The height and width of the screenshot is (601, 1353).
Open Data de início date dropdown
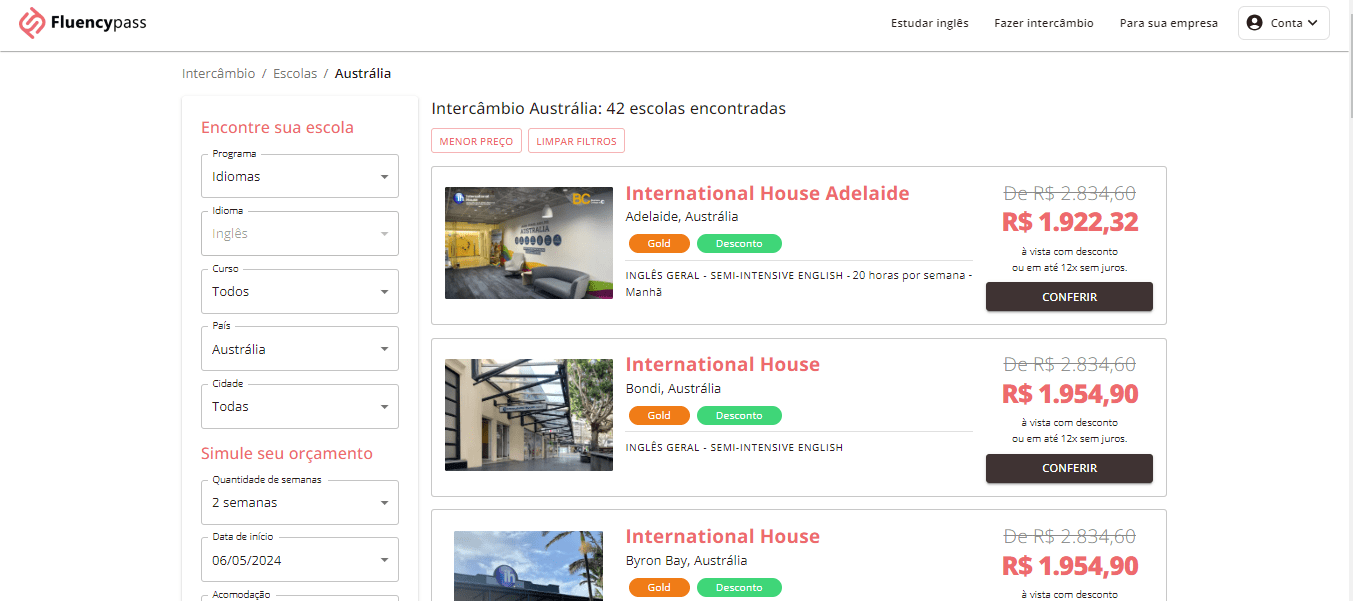[x=299, y=560]
